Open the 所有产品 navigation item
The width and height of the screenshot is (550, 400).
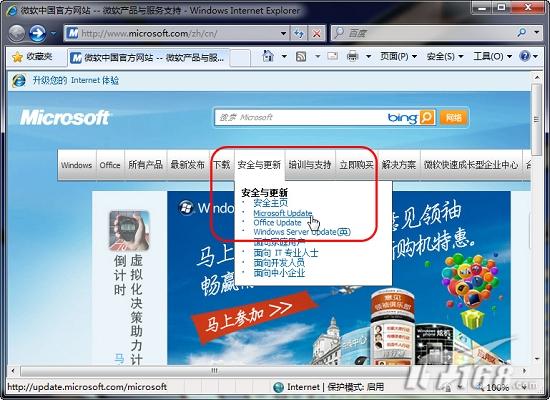145,165
